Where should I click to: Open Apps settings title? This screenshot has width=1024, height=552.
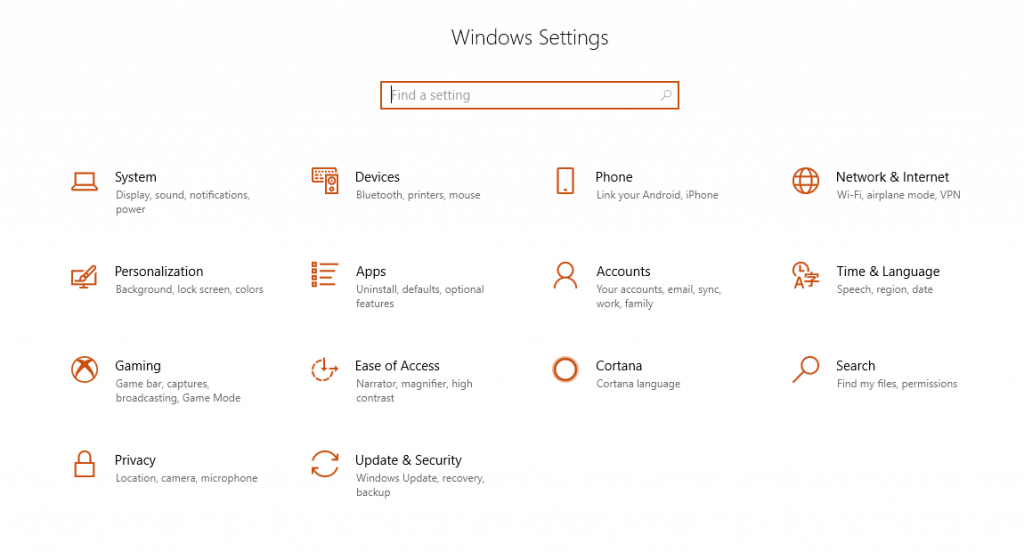pyautogui.click(x=371, y=272)
